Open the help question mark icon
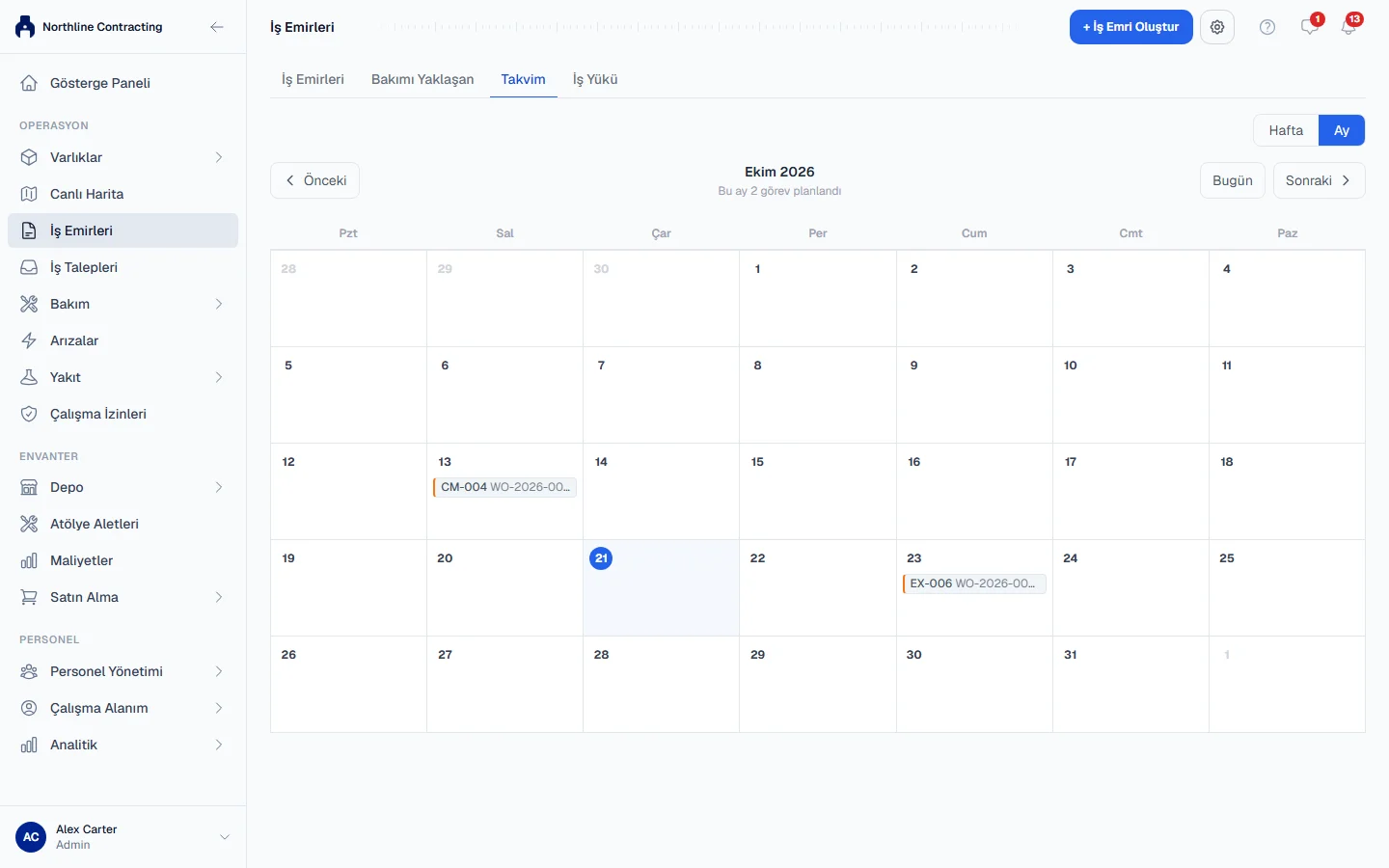Image resolution: width=1389 pixels, height=868 pixels. (x=1267, y=27)
